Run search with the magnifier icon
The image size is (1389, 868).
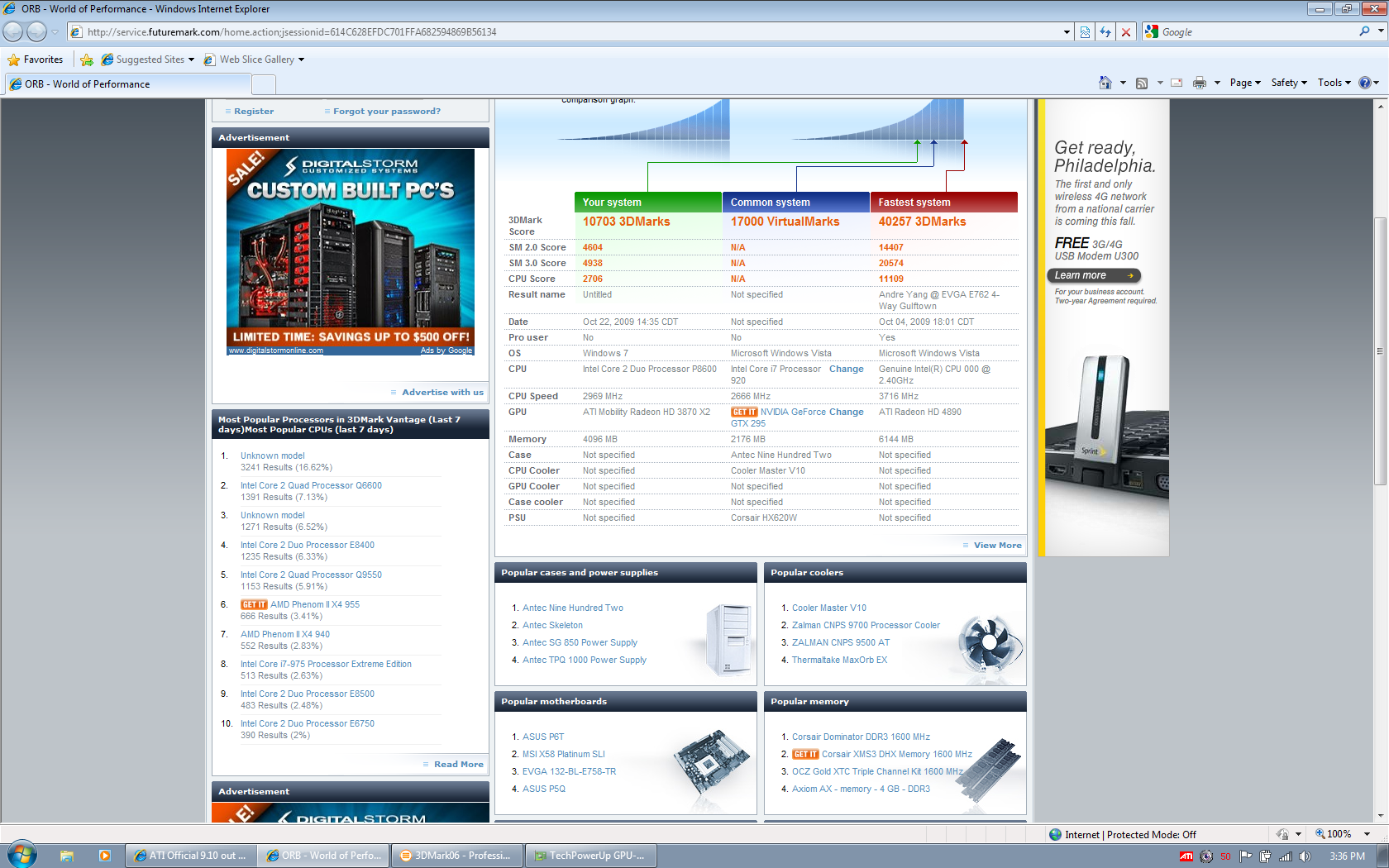(1364, 31)
